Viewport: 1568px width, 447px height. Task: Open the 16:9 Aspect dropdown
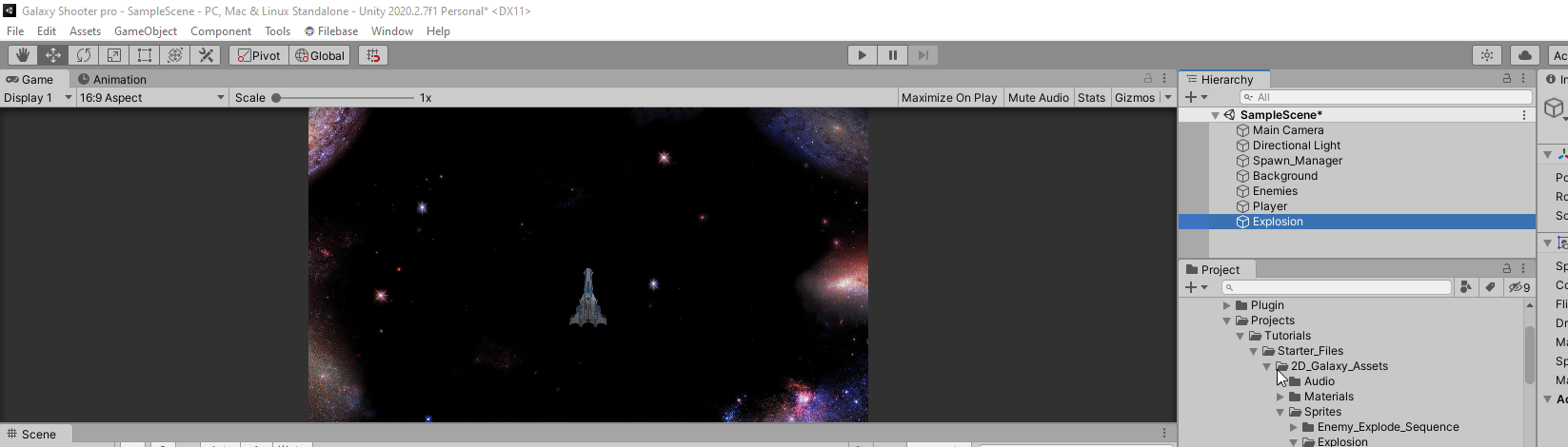[152, 97]
